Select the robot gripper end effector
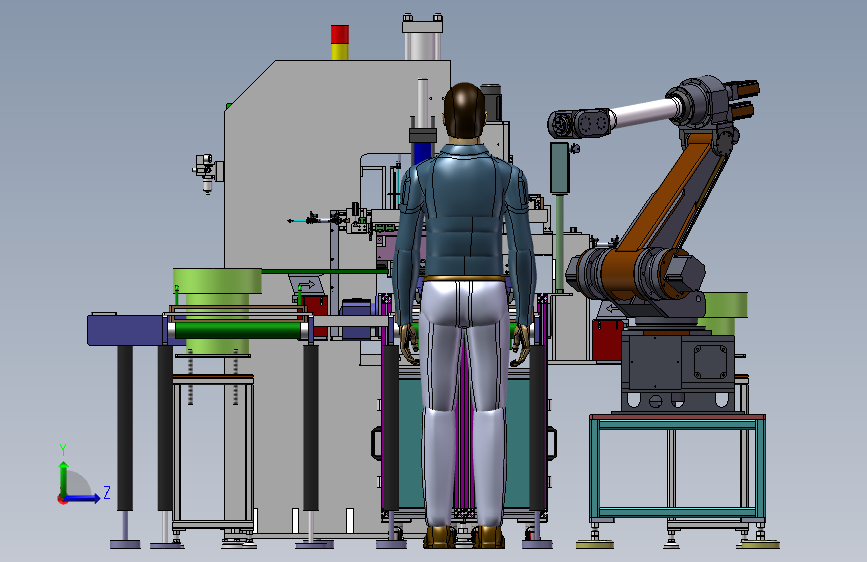The width and height of the screenshot is (867, 562). [742, 98]
